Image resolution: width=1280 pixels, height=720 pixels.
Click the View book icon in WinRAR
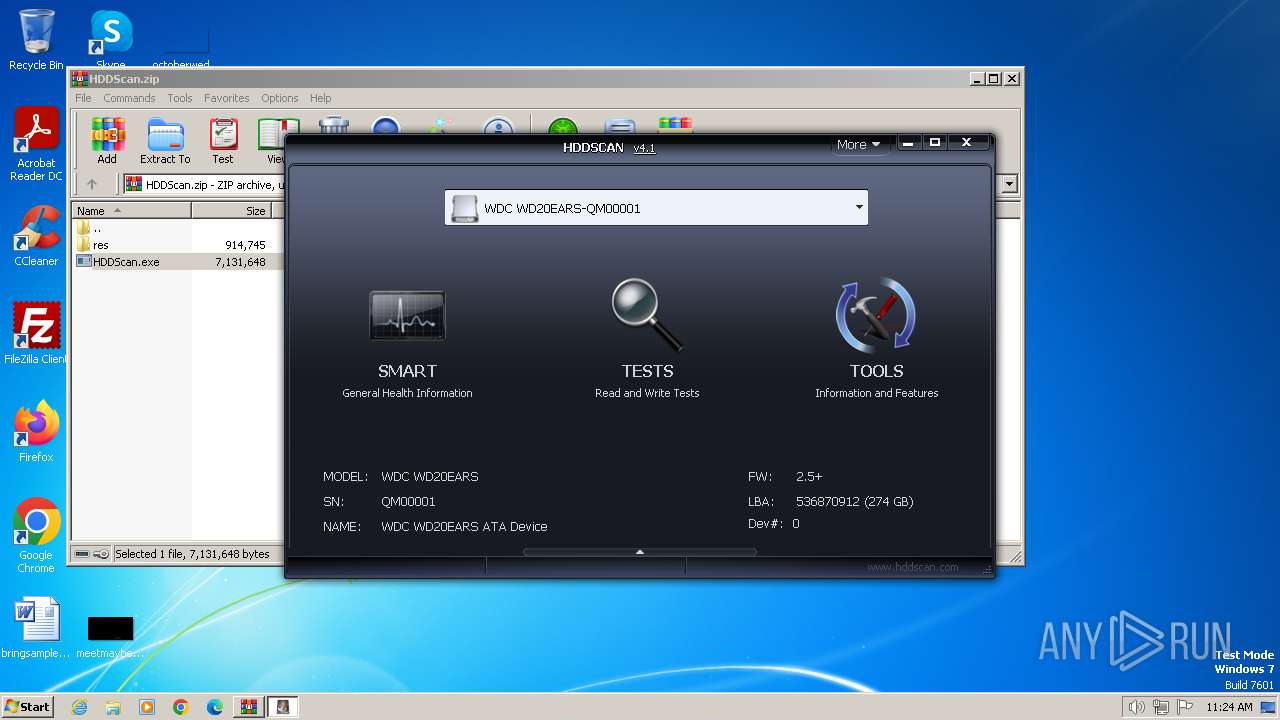(x=276, y=141)
